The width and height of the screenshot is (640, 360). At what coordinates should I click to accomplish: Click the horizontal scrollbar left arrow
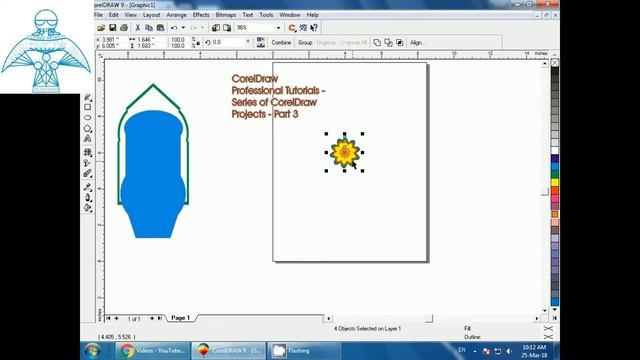click(329, 318)
